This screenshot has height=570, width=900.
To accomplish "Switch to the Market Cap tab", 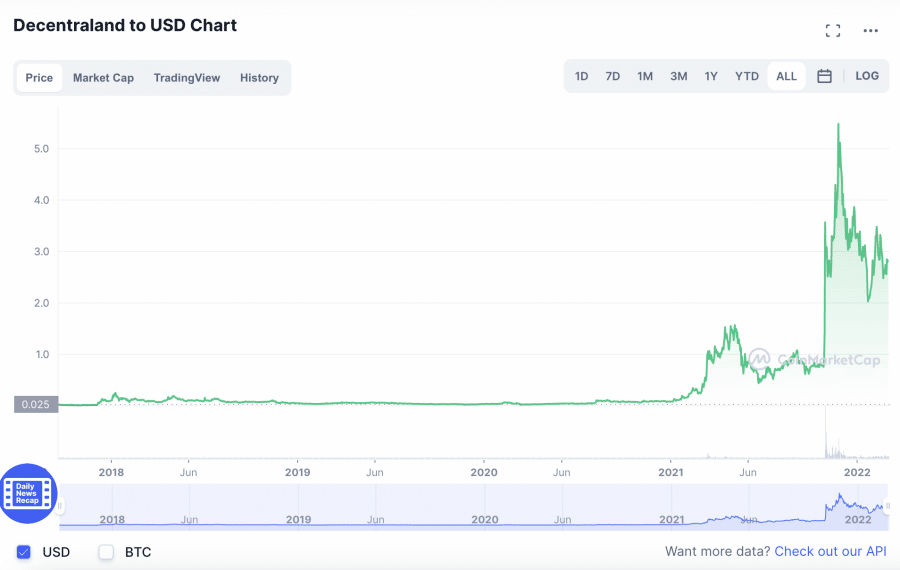I will [x=103, y=78].
